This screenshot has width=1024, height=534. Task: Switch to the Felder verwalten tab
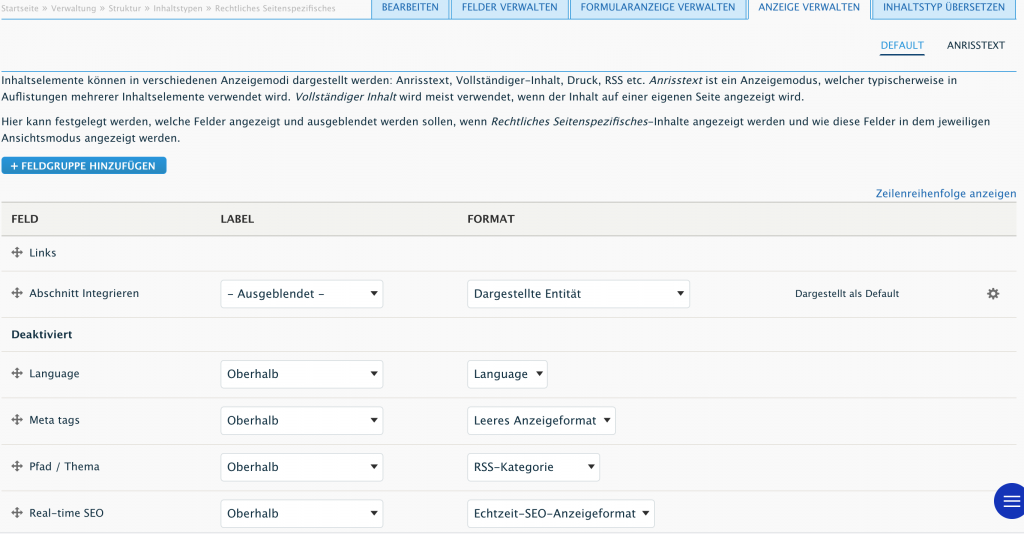pos(509,8)
